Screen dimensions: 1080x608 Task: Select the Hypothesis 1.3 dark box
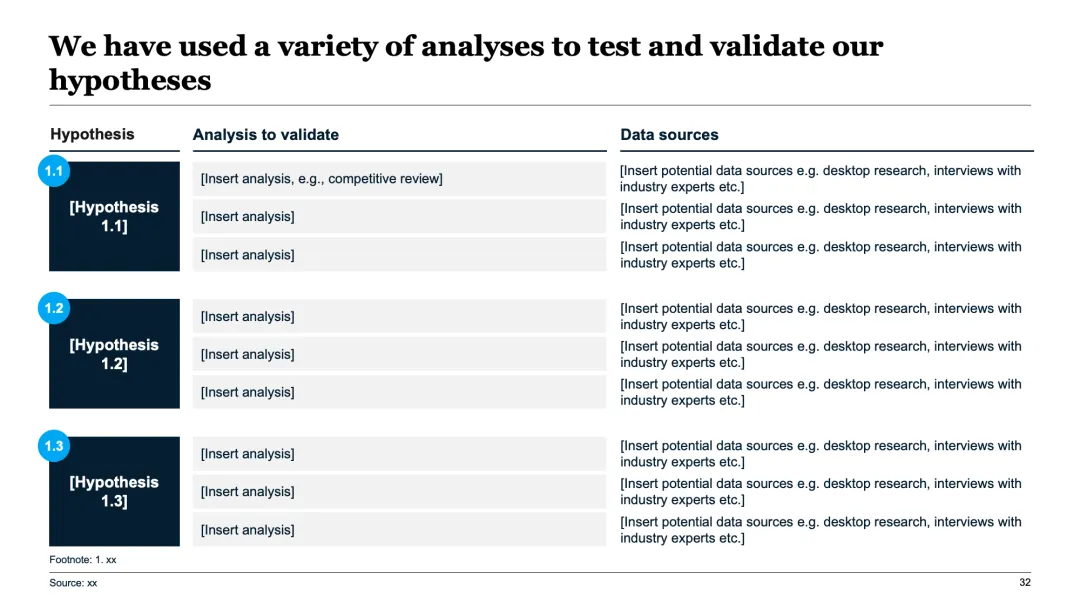(114, 493)
